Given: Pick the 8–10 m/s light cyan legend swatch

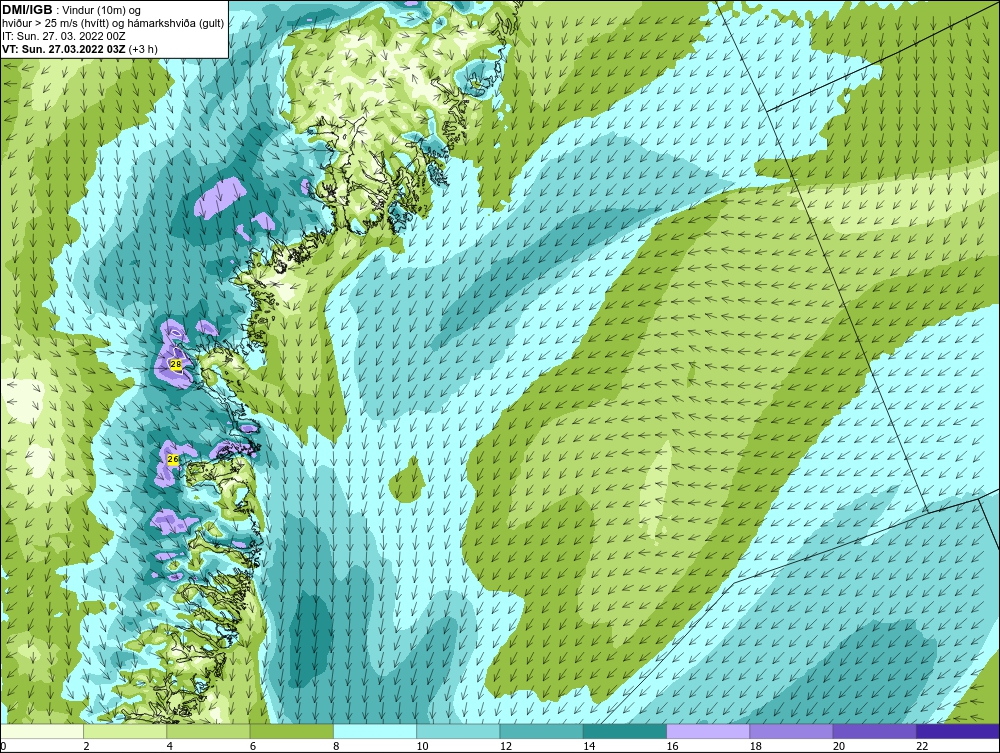Looking at the screenshot, I should click(x=375, y=731).
